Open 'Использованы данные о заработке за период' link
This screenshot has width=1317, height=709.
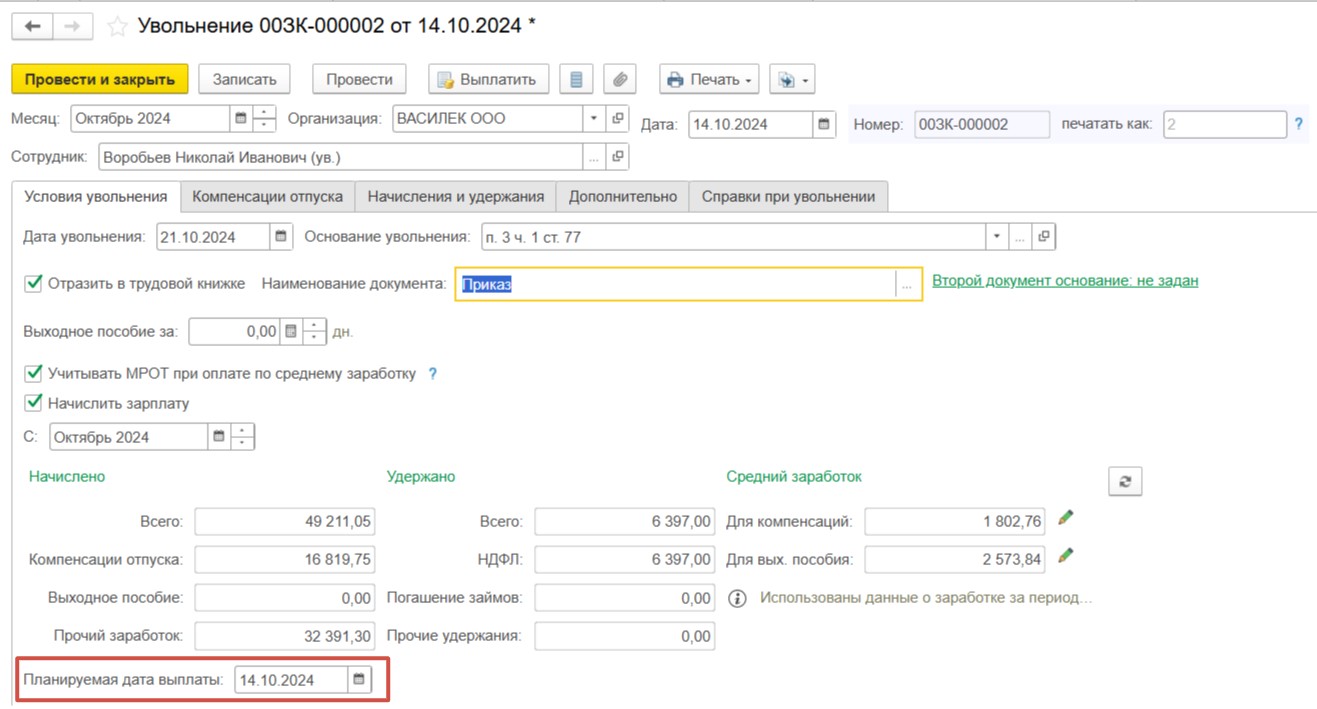coord(926,598)
